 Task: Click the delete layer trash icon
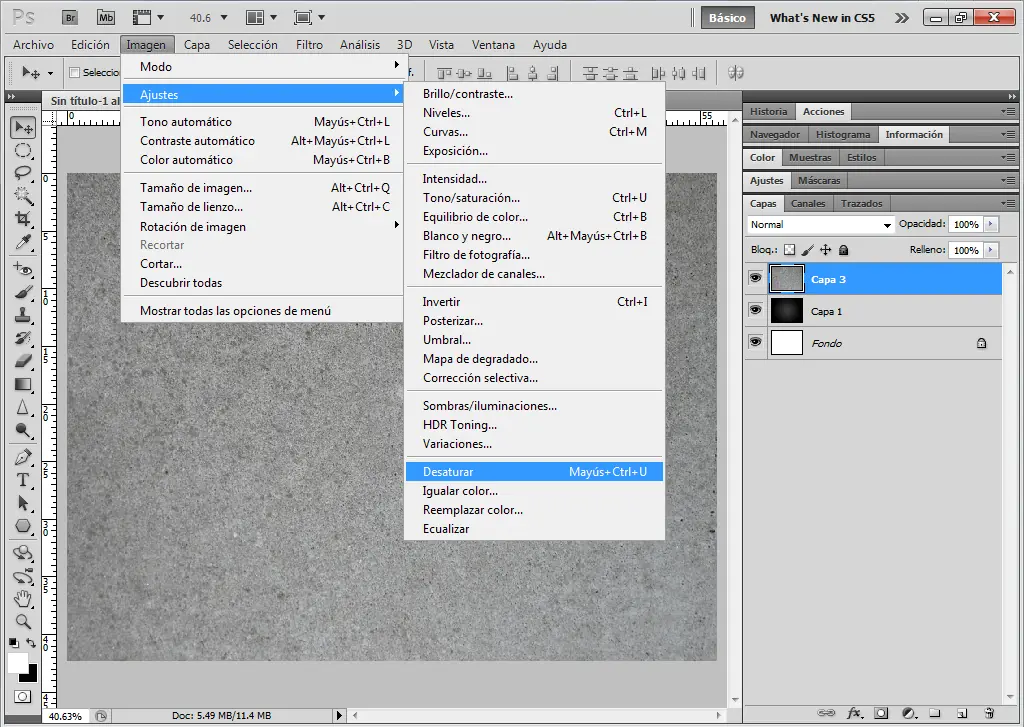(989, 713)
